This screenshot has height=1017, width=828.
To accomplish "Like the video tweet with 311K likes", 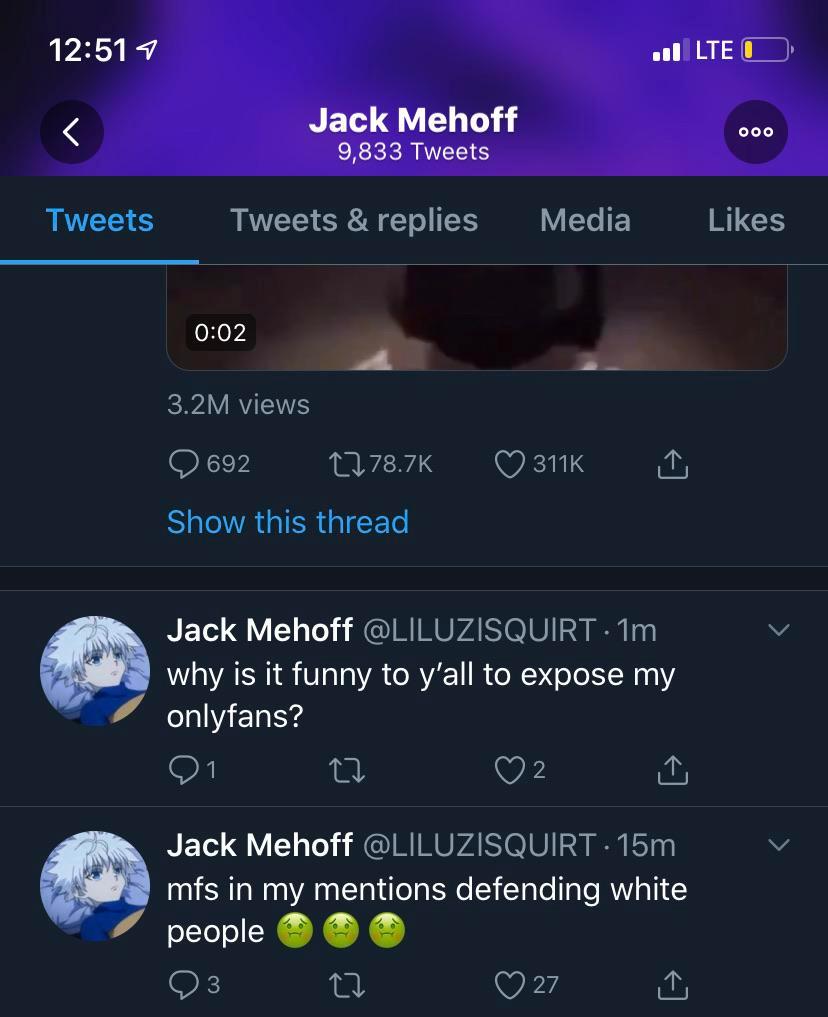I will (x=510, y=464).
